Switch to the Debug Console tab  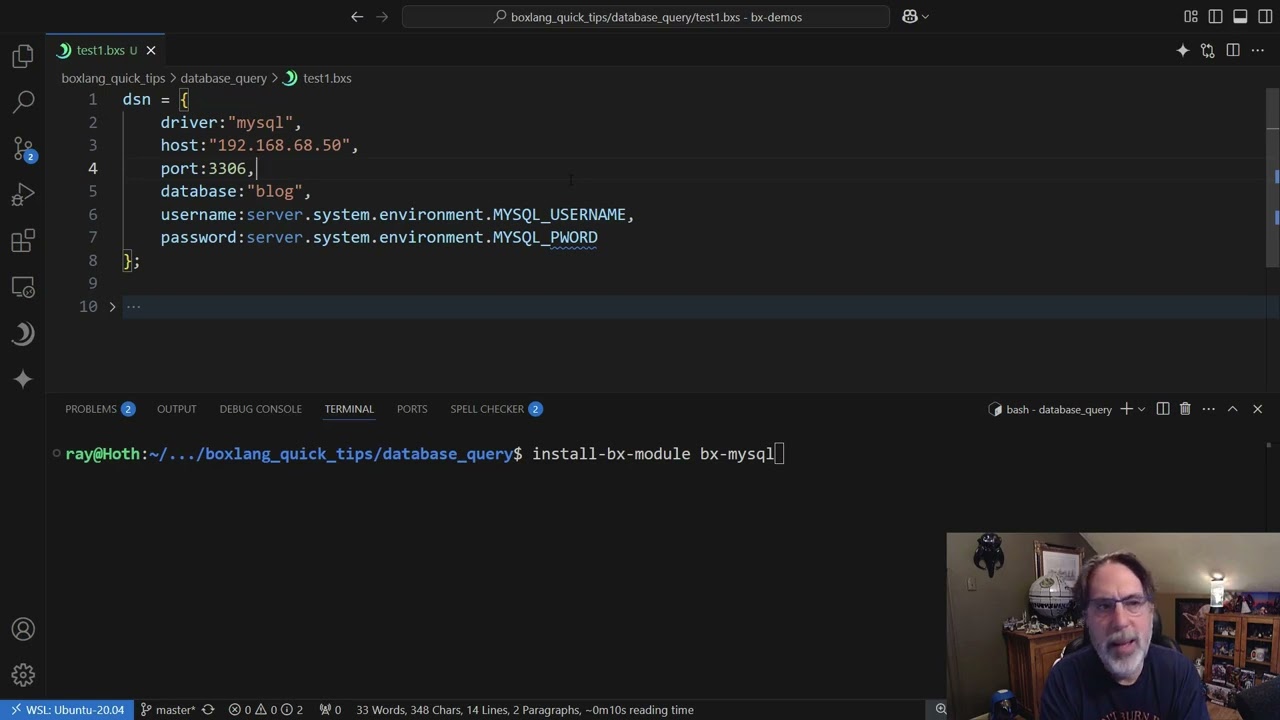260,409
